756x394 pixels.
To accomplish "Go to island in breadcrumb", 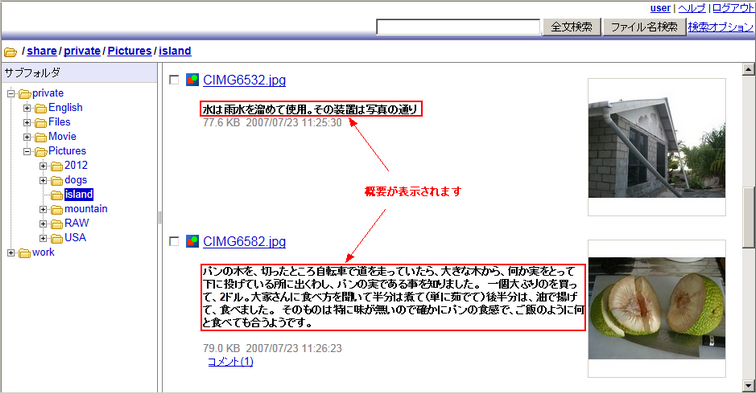I will pyautogui.click(x=175, y=51).
